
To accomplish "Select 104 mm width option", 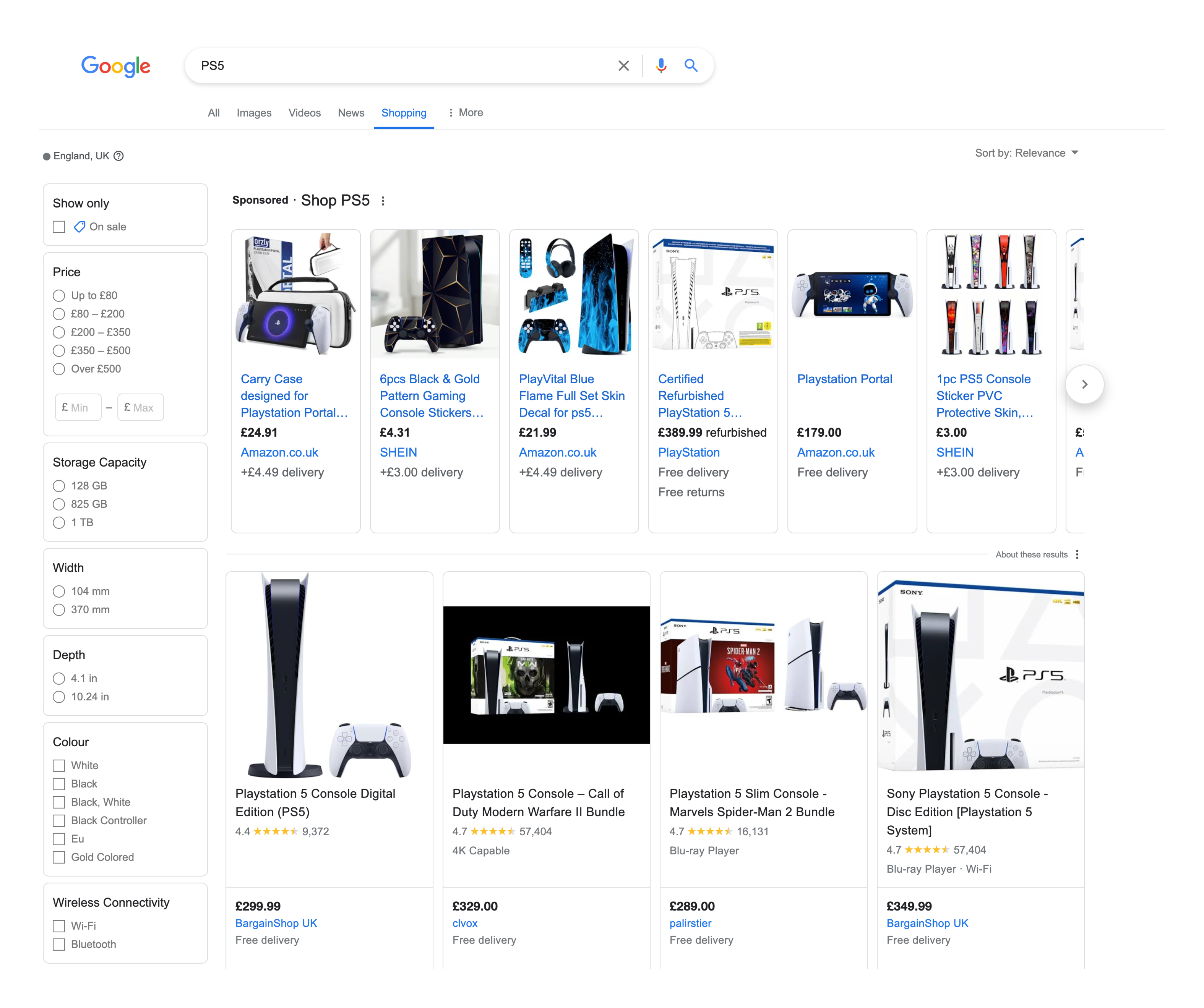I will pos(59,592).
